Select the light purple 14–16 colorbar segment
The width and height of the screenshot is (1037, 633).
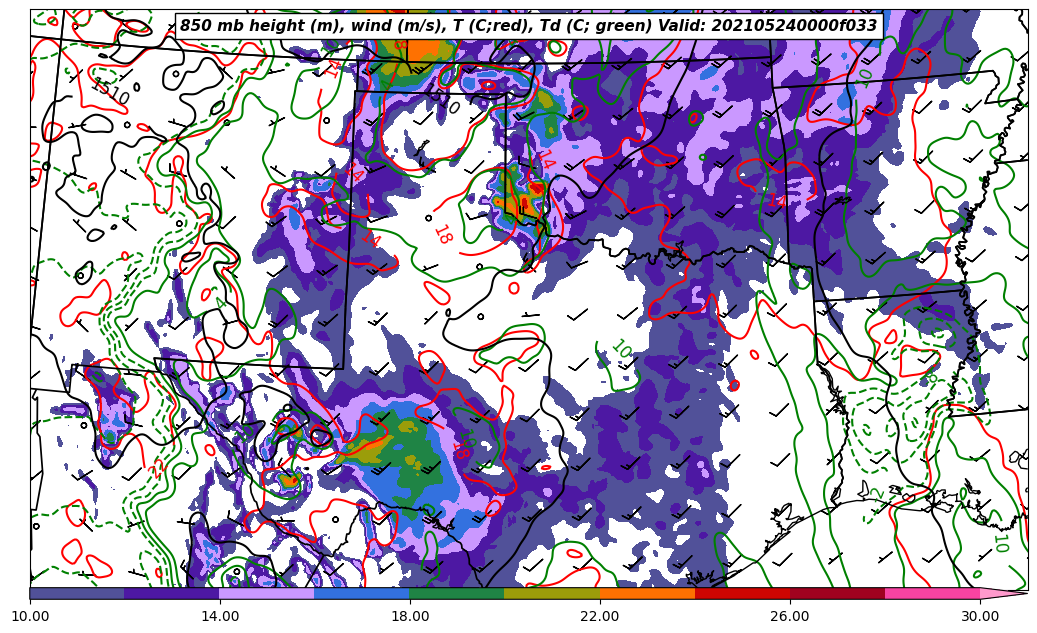click(267, 593)
